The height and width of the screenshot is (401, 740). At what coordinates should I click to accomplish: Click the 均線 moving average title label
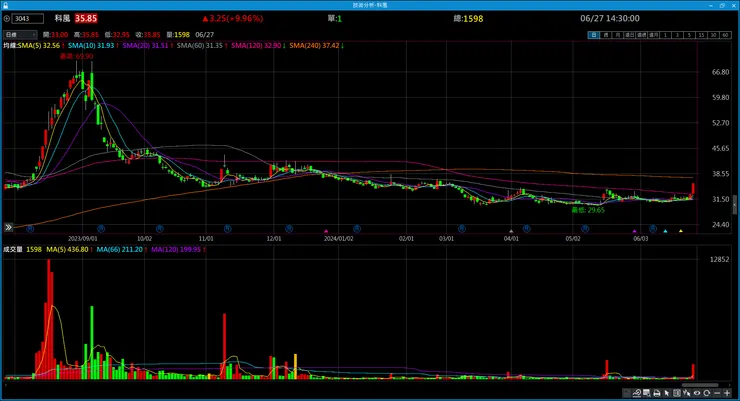10,46
